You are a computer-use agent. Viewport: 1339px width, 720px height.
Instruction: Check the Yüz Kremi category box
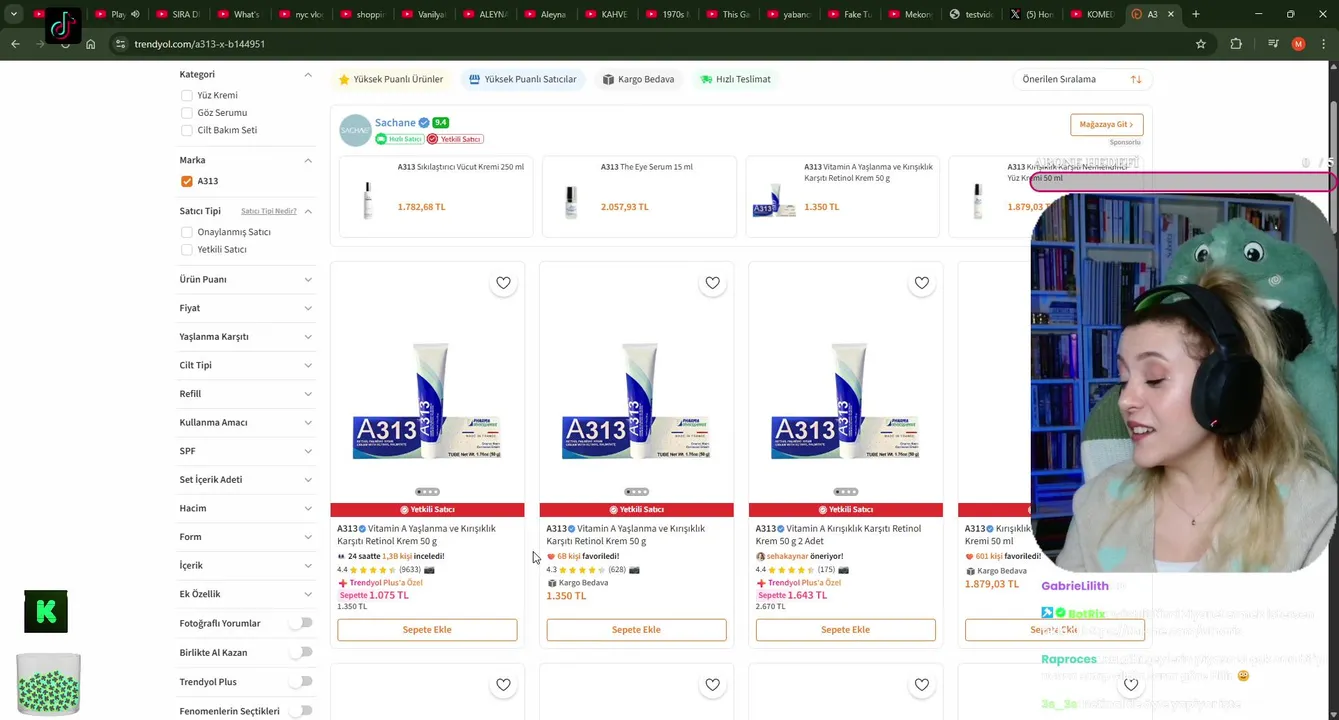point(186,95)
